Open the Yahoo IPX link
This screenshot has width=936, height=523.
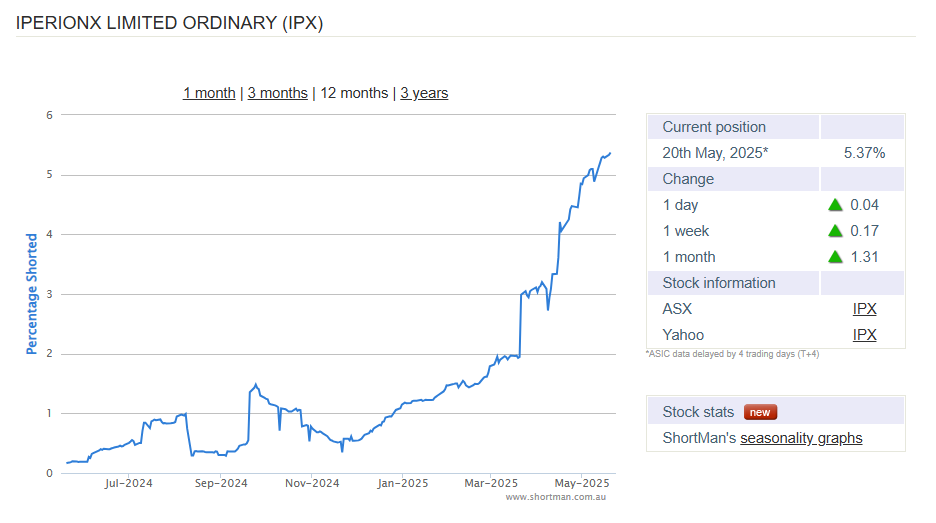tap(864, 335)
